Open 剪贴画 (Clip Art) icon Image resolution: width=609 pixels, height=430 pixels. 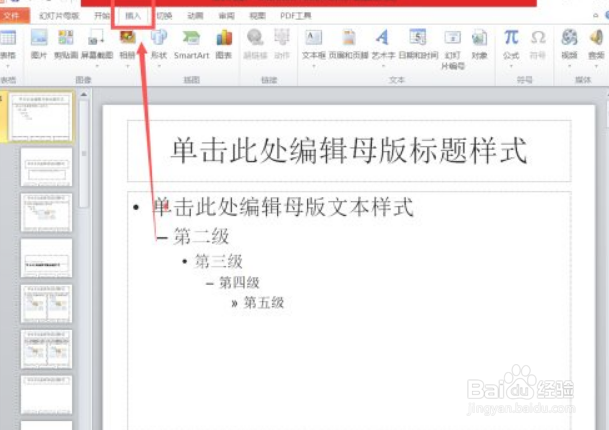coord(66,38)
